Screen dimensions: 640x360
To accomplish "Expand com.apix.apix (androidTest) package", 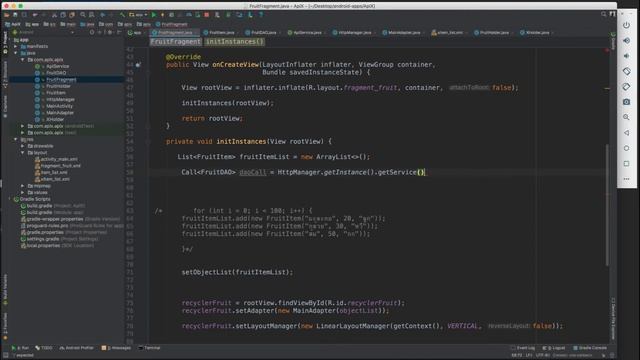I will coord(23,126).
